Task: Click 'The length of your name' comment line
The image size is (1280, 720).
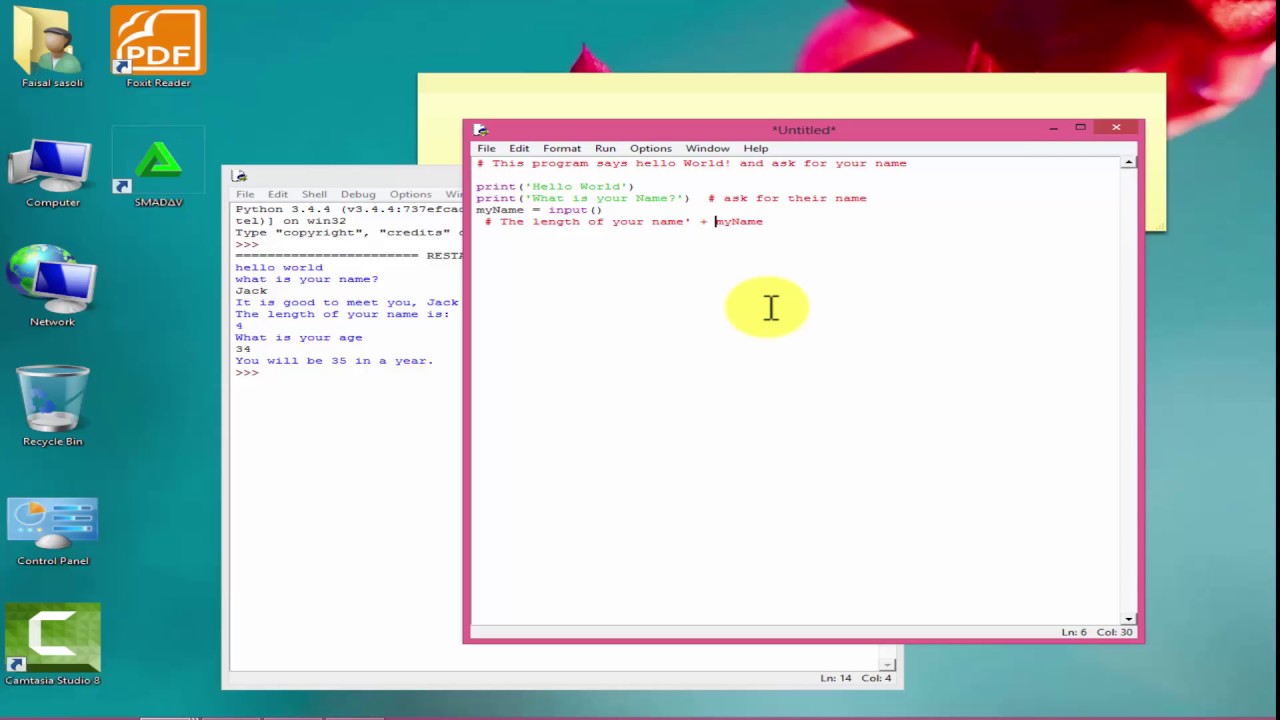Action: pos(623,222)
